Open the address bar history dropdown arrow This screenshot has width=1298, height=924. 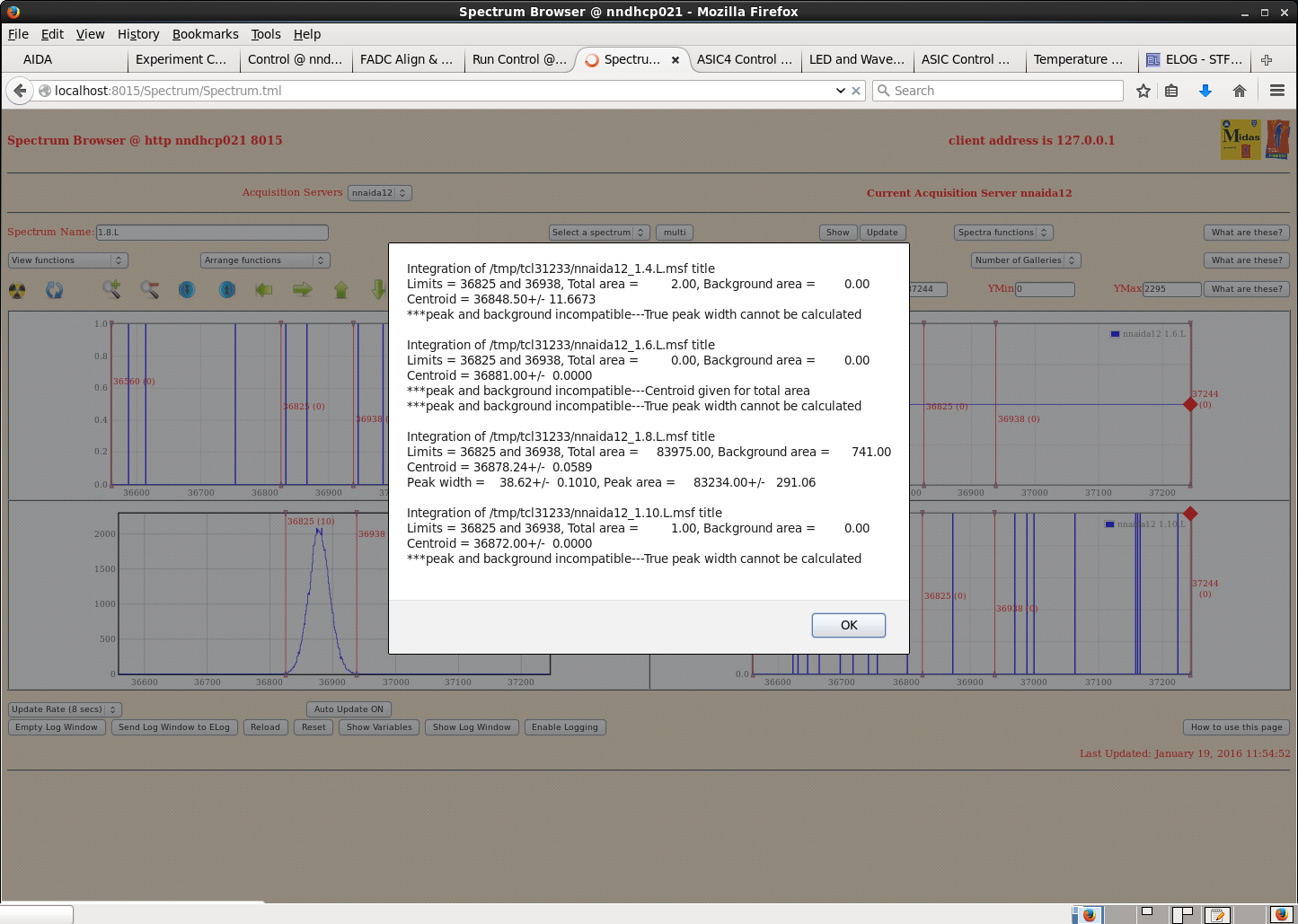click(841, 91)
